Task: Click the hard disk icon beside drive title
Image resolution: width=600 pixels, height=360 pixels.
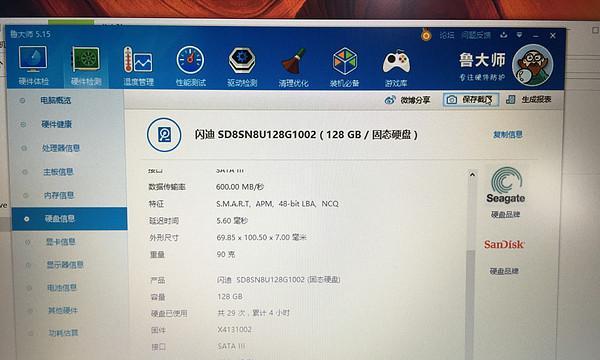Action: point(164,135)
